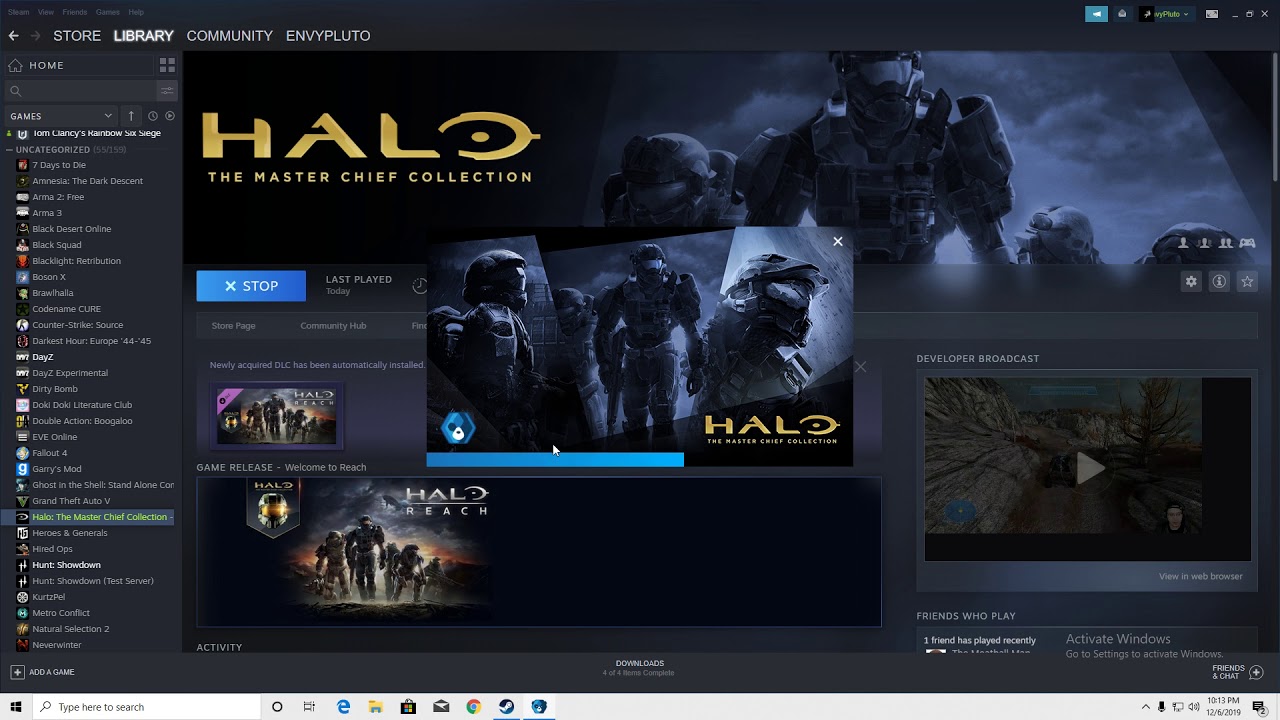Open the ENVYPLUTO profile tab
This screenshot has width=1280, height=720.
tap(328, 35)
